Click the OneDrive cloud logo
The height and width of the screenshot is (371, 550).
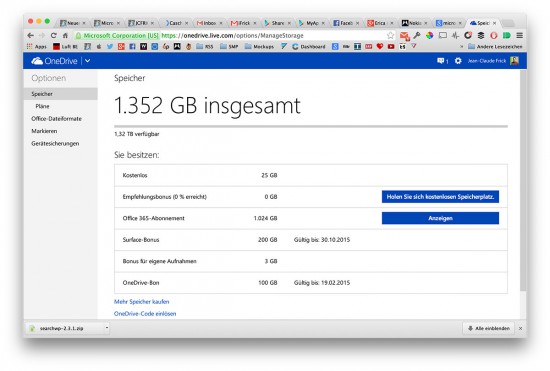tap(37, 61)
